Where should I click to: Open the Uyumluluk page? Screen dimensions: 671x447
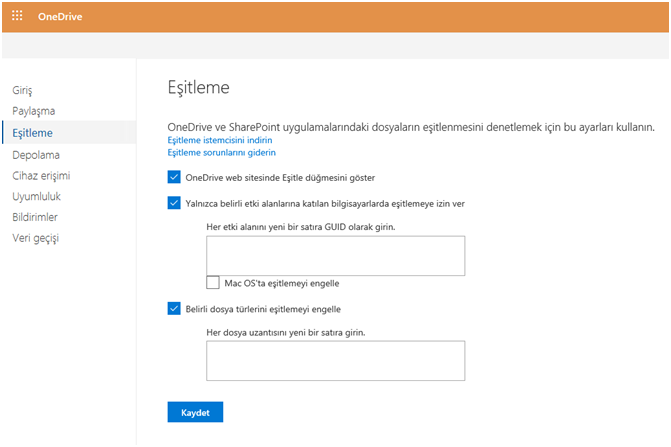[x=36, y=196]
